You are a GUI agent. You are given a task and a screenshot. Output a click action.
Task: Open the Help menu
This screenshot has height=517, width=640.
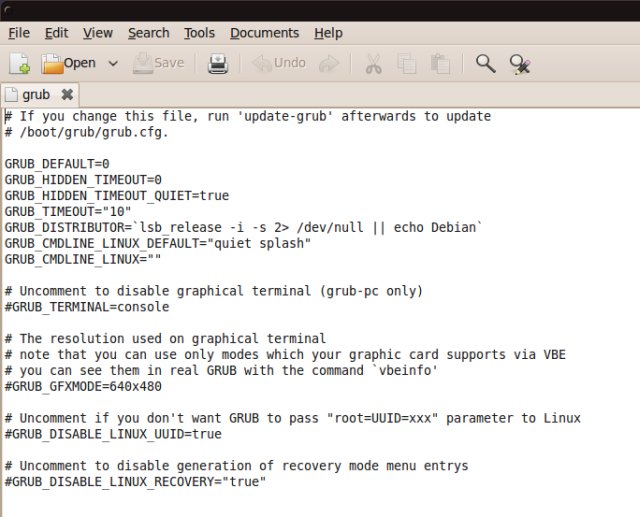328,33
